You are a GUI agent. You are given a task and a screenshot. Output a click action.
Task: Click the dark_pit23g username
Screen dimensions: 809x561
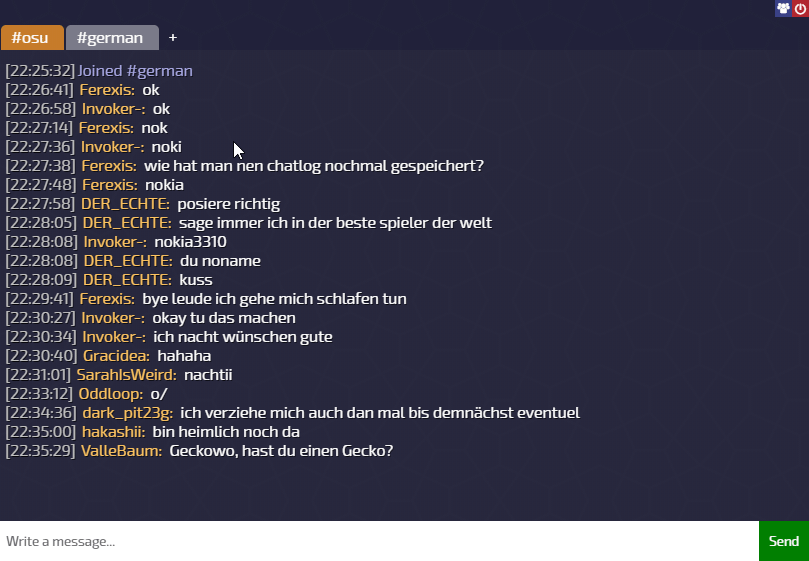[127, 413]
